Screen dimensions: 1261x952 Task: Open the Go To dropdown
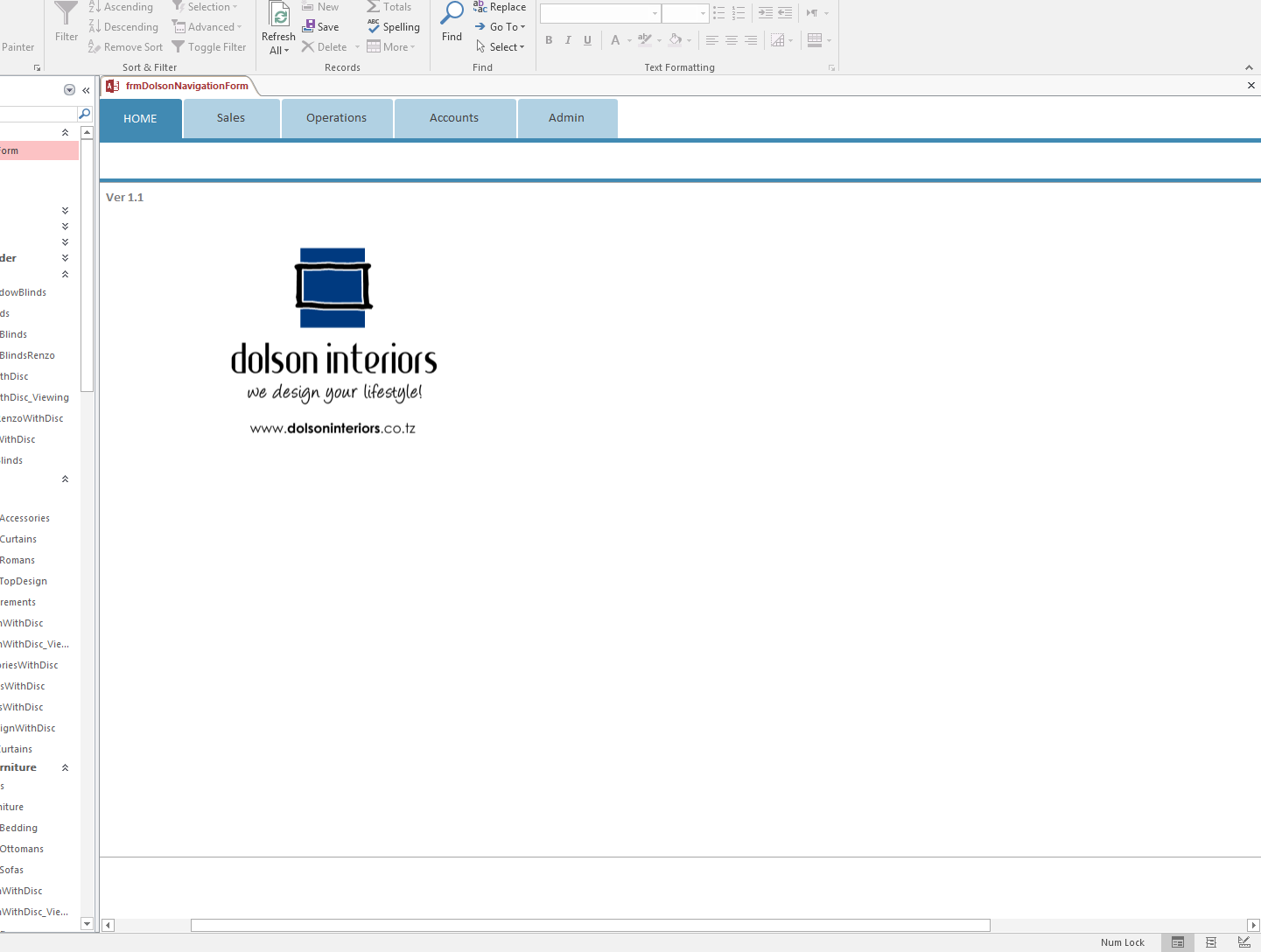pyautogui.click(x=501, y=27)
